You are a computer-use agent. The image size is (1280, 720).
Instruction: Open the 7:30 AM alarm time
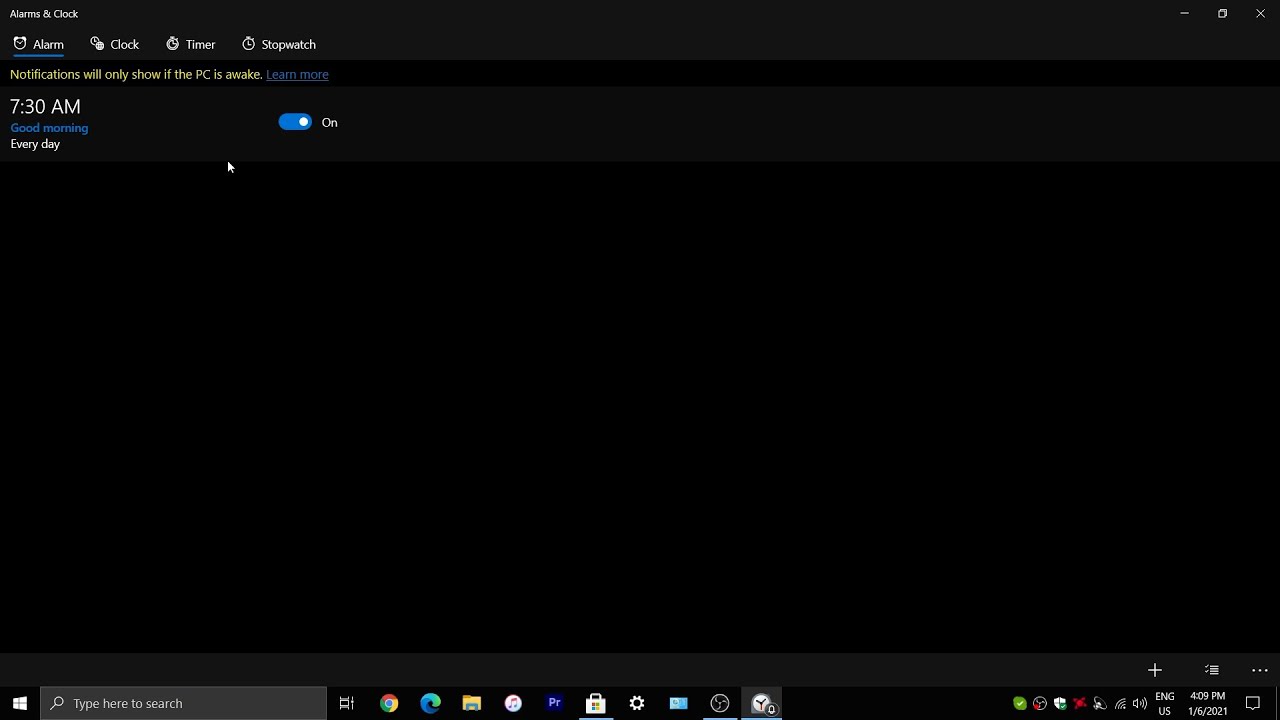click(x=45, y=106)
